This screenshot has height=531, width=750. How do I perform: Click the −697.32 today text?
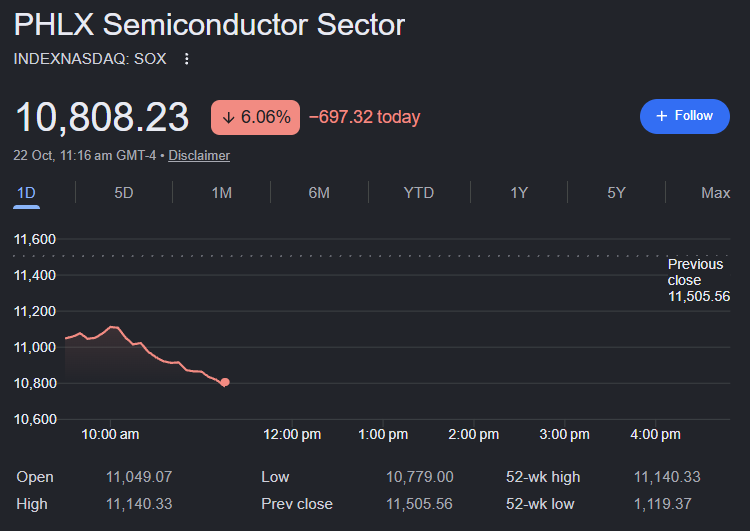[x=364, y=117]
